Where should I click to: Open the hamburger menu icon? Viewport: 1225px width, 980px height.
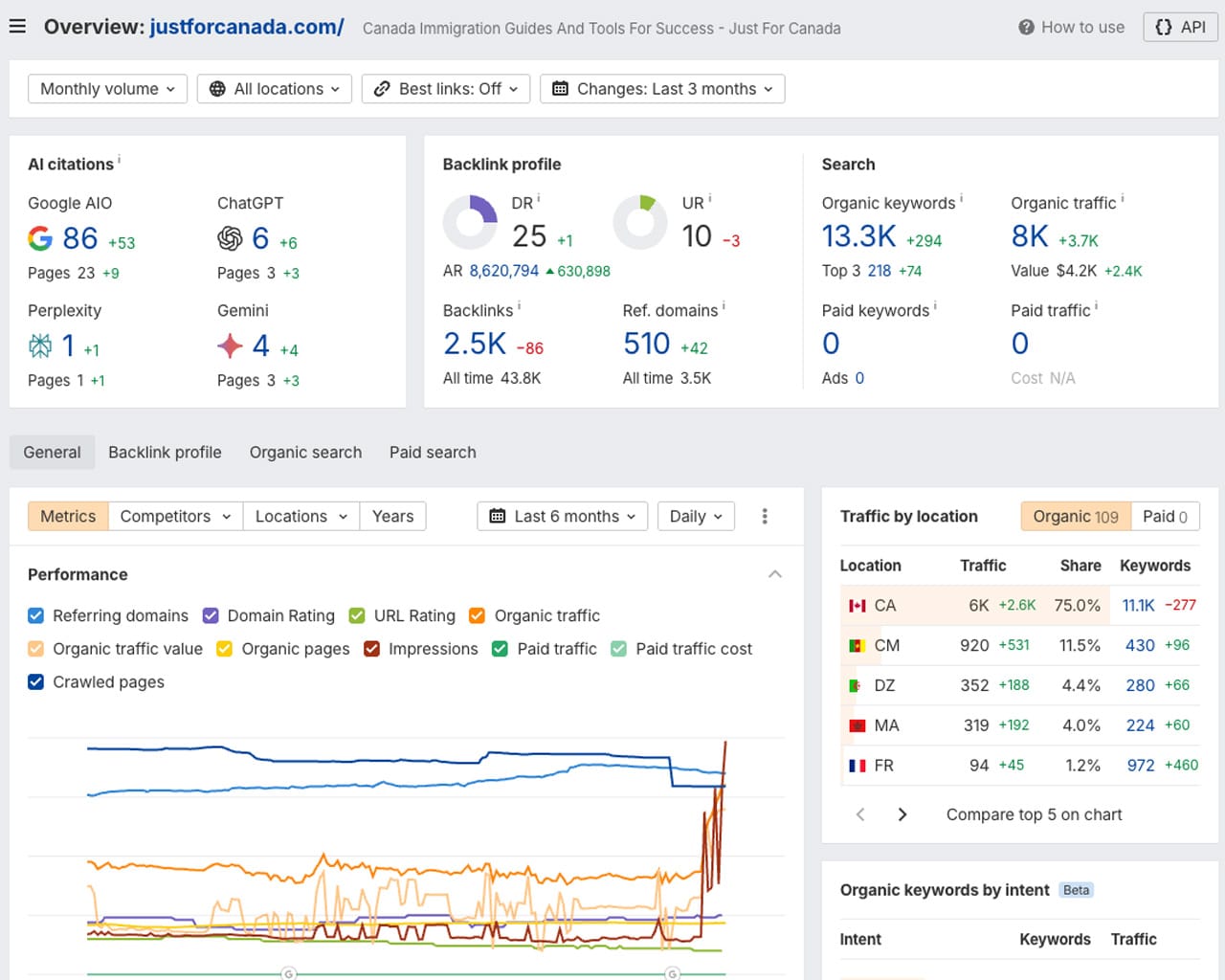[x=17, y=27]
